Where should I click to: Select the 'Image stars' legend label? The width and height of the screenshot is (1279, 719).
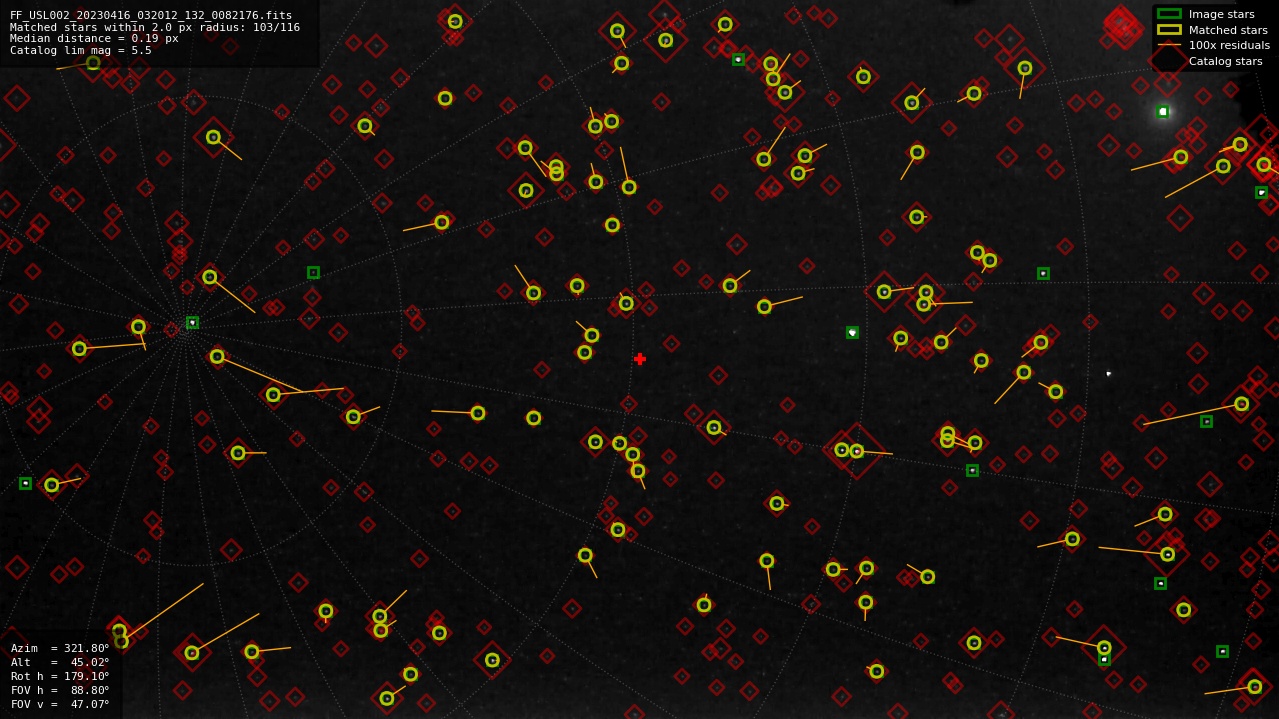pos(1221,14)
